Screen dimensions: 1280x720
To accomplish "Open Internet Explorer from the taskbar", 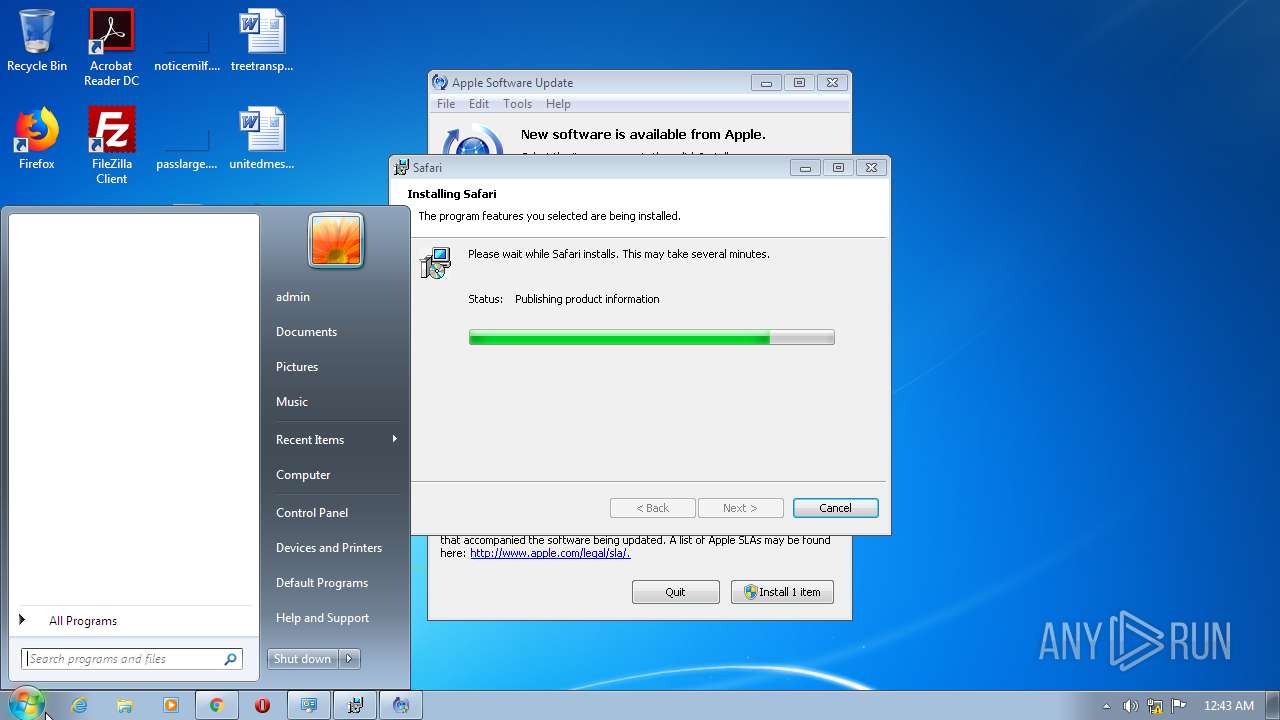I will click(x=79, y=705).
